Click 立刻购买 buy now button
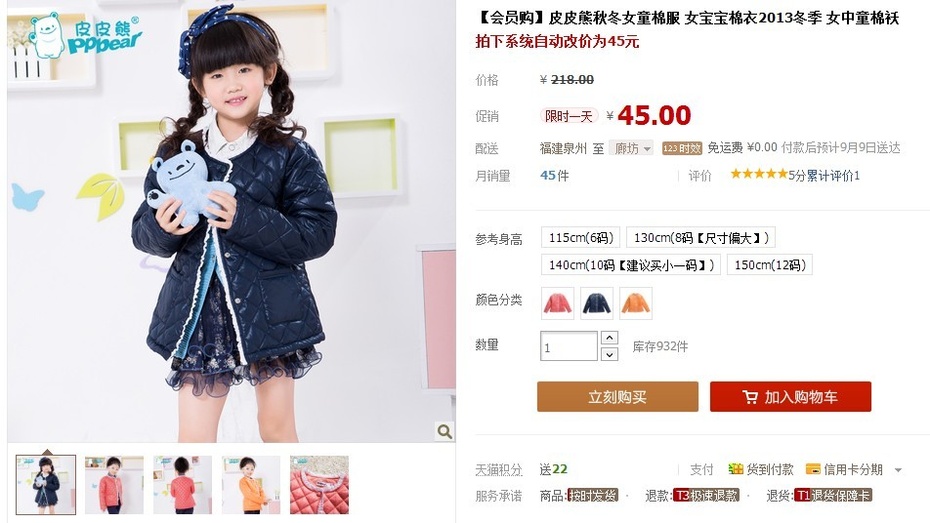 (617, 397)
